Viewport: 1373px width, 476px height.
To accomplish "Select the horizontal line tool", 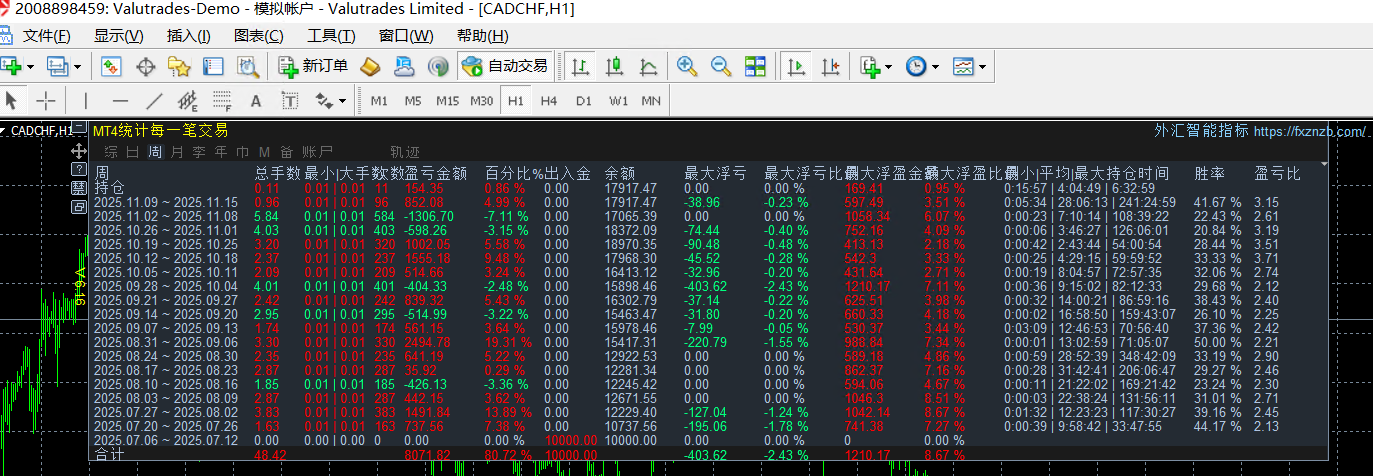I will tap(120, 100).
